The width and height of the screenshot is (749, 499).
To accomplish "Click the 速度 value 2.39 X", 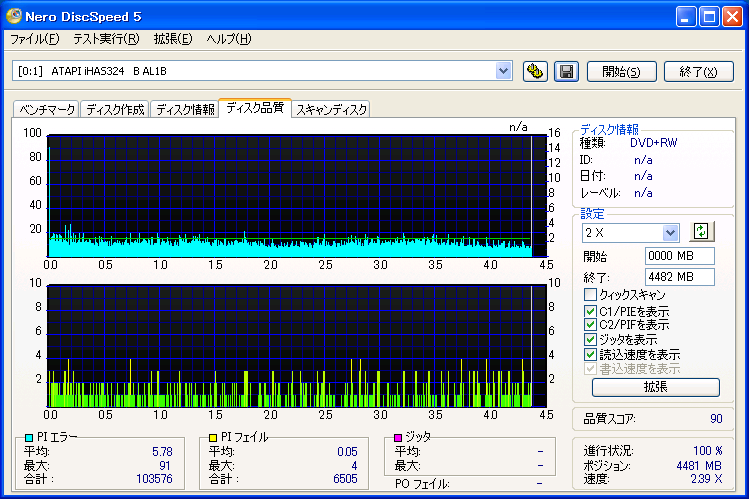I will coord(706,479).
